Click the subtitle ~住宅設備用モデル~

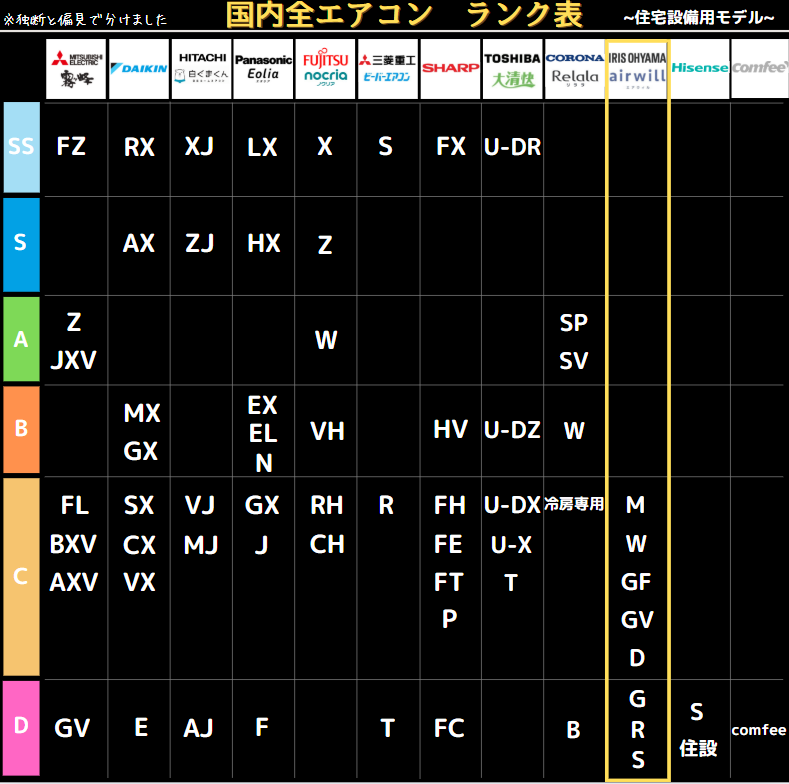tap(699, 18)
